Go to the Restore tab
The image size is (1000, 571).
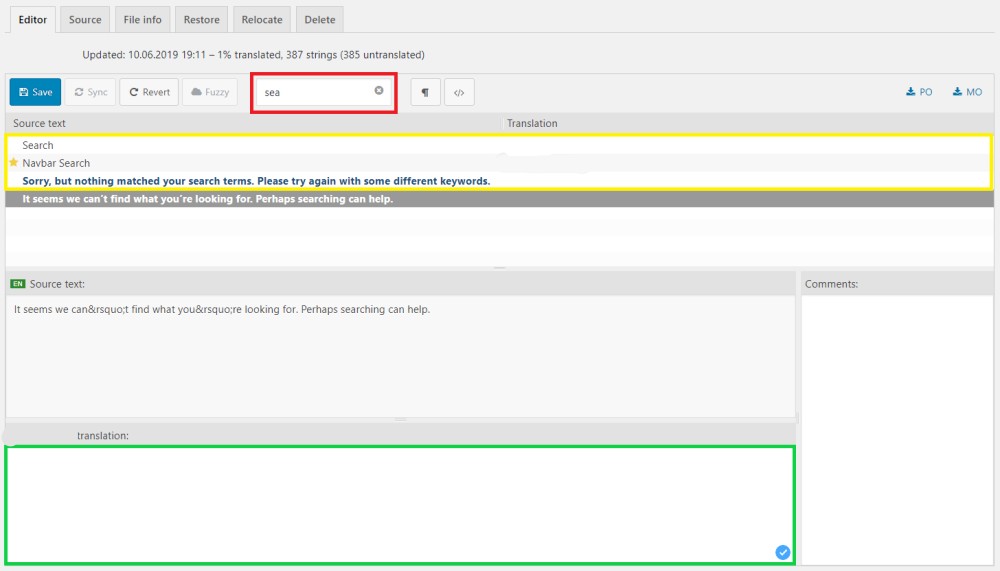(x=202, y=19)
